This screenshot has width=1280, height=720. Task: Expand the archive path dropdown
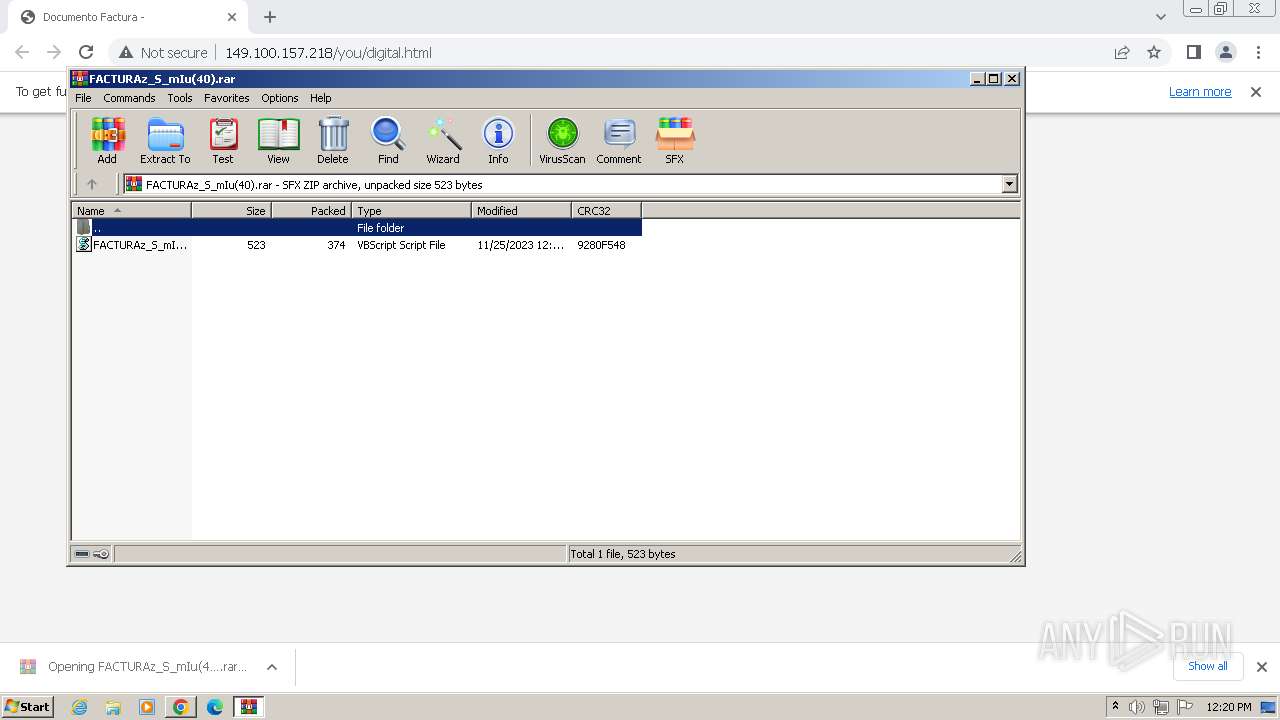coord(1009,184)
